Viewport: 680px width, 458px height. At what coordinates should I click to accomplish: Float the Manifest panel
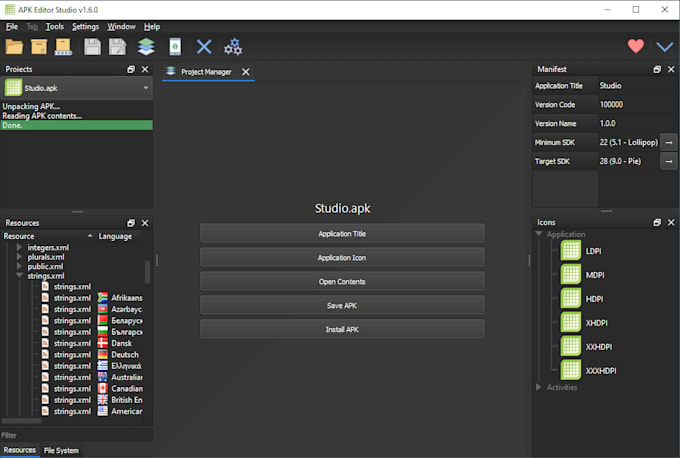(657, 69)
